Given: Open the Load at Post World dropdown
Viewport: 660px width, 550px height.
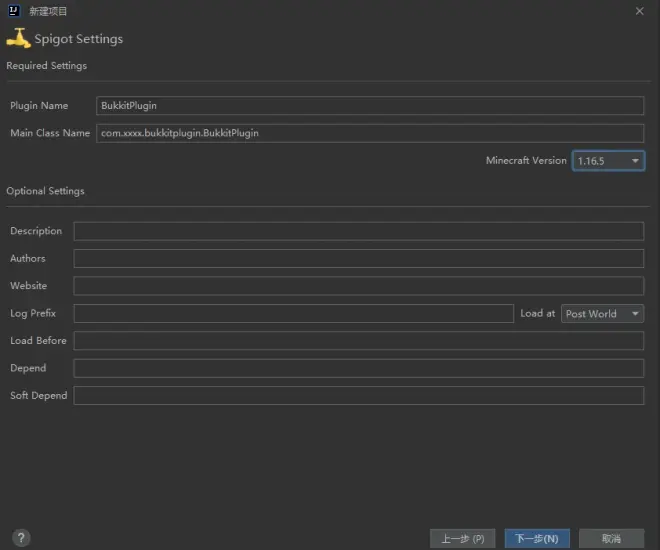Looking at the screenshot, I should pos(602,314).
